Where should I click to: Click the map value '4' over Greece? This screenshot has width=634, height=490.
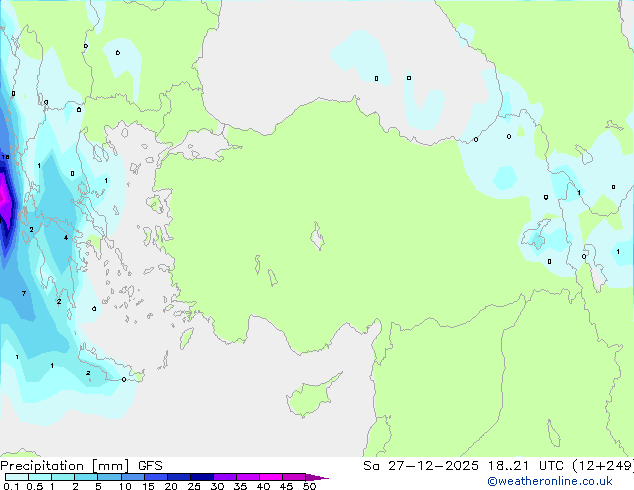[x=66, y=237]
